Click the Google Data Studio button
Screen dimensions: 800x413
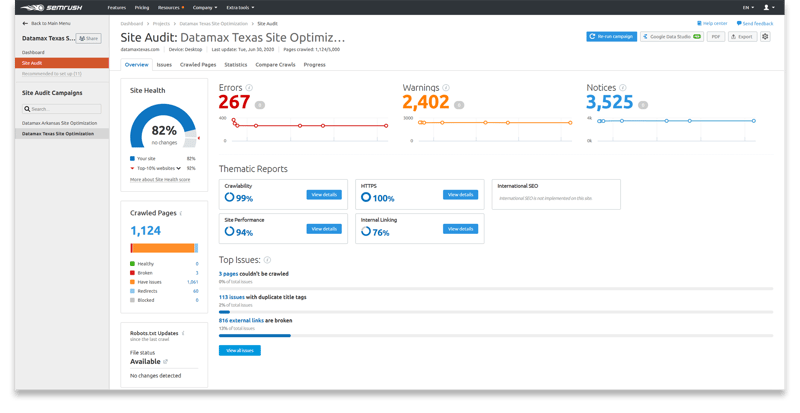(672, 37)
